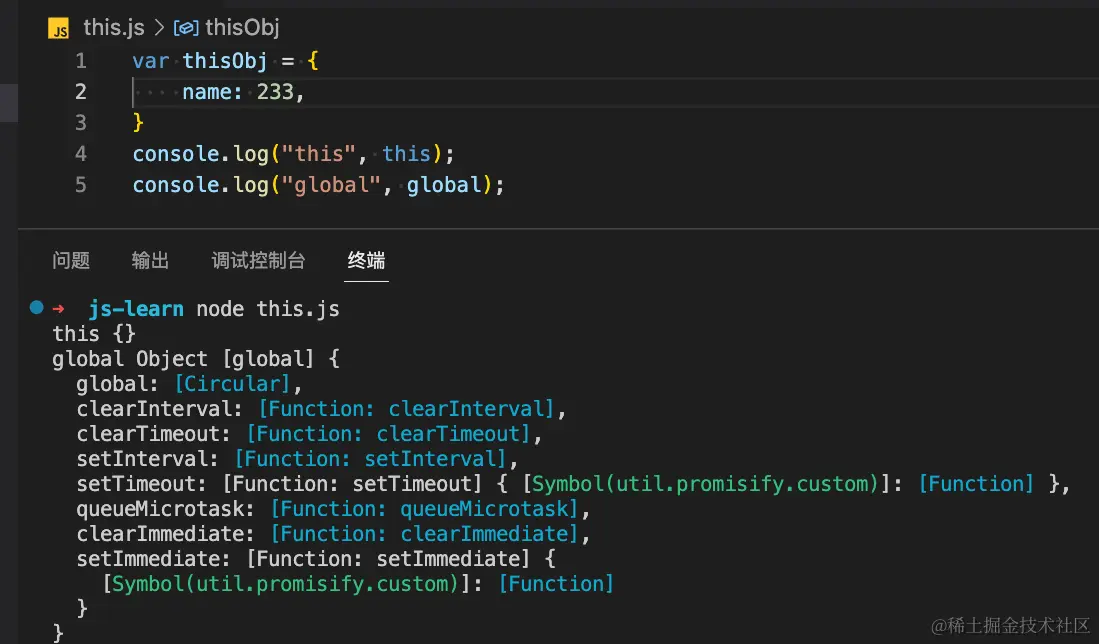
Task: Click [Function: clearInterval] in terminal output
Action: (x=407, y=408)
